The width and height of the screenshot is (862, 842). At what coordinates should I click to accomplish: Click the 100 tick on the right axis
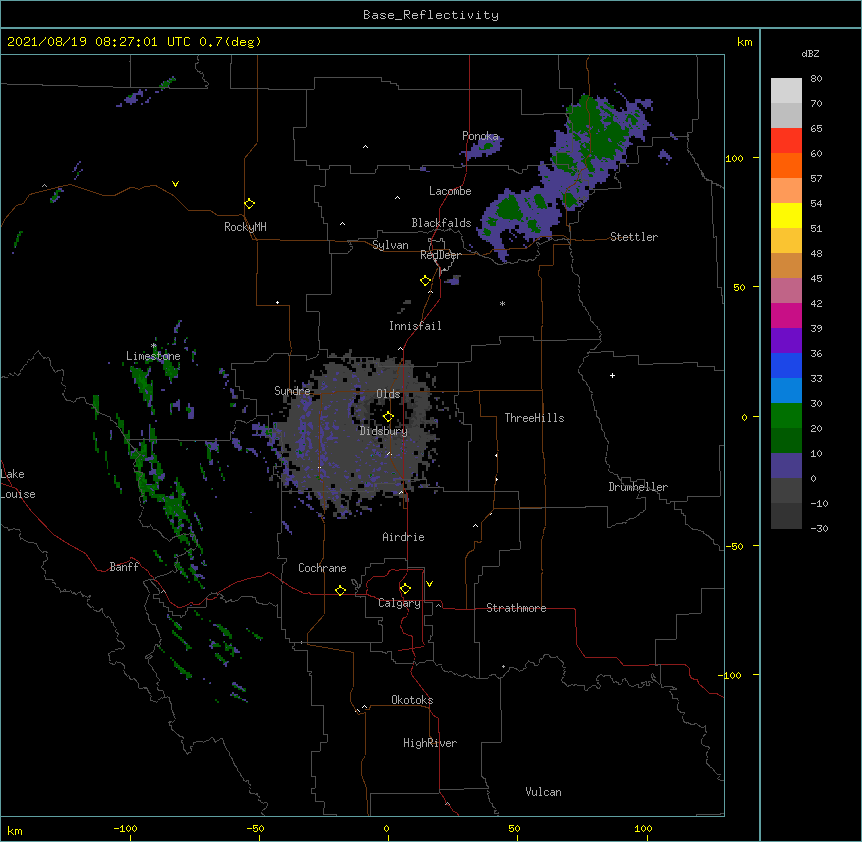coord(734,158)
